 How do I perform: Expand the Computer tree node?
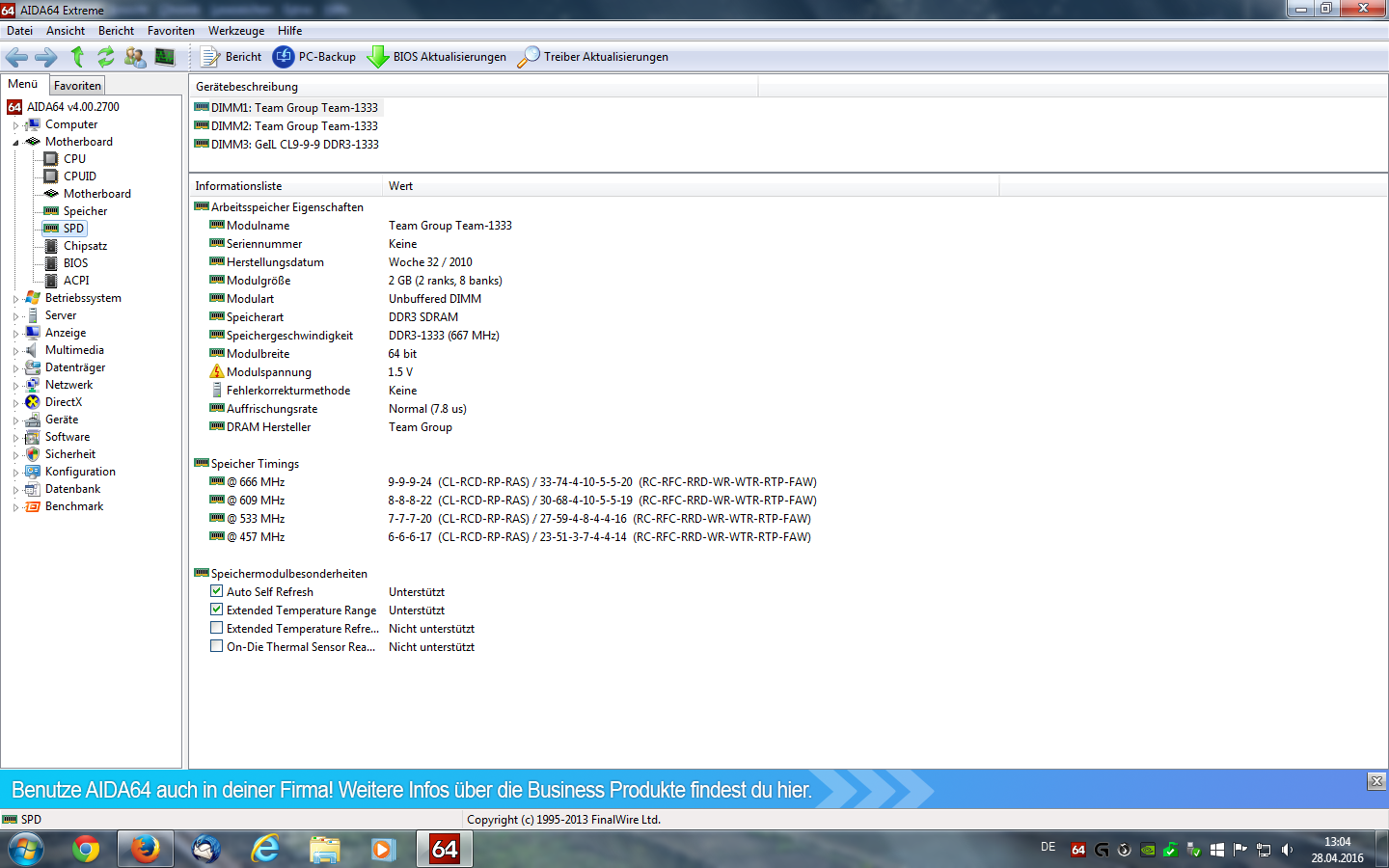click(x=15, y=125)
